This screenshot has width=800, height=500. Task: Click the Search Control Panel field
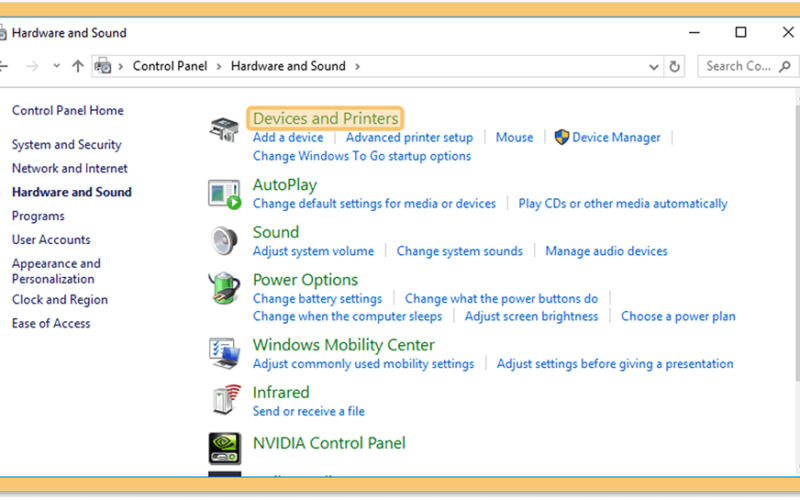747,66
